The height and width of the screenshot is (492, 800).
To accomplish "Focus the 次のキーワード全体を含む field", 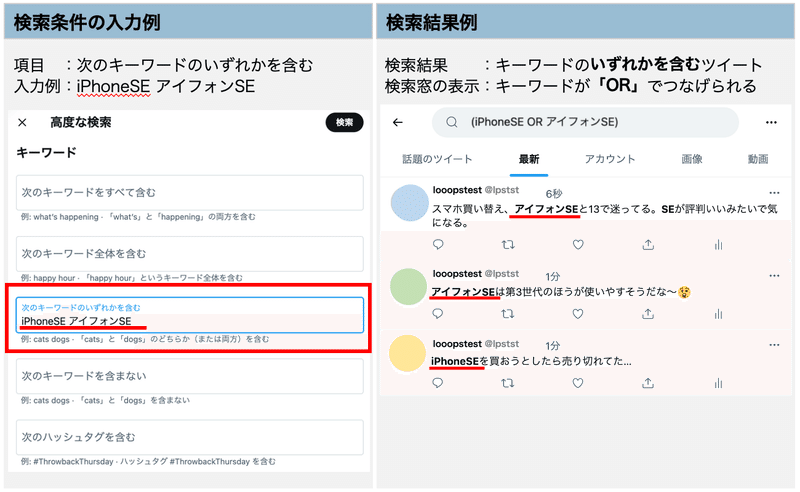I will pos(190,254).
